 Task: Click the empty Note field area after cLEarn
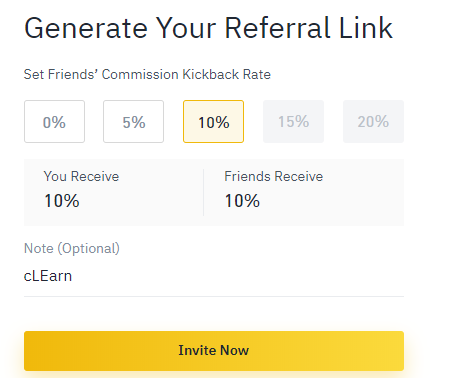coord(238,276)
